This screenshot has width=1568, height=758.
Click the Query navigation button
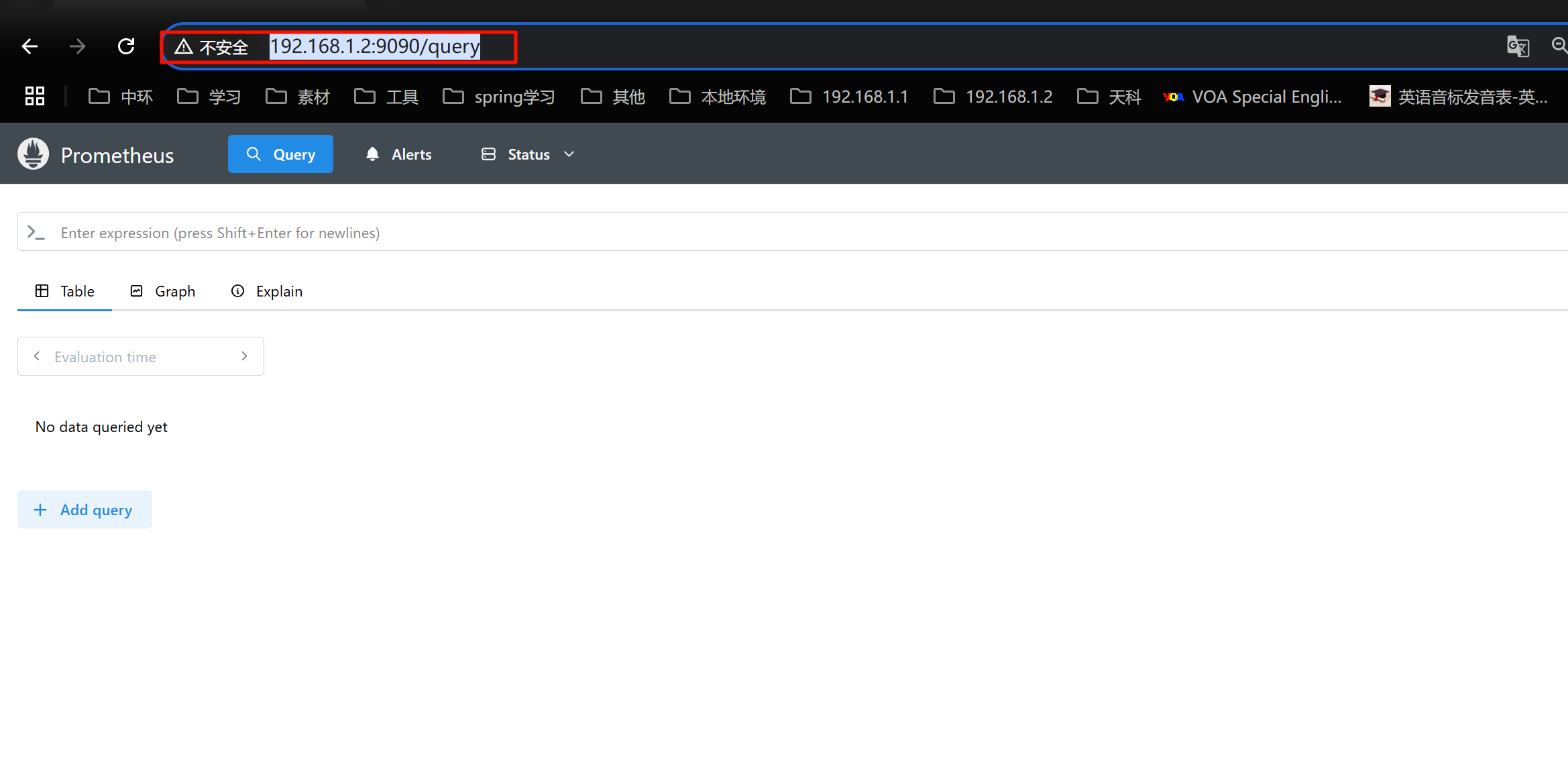[x=280, y=154]
